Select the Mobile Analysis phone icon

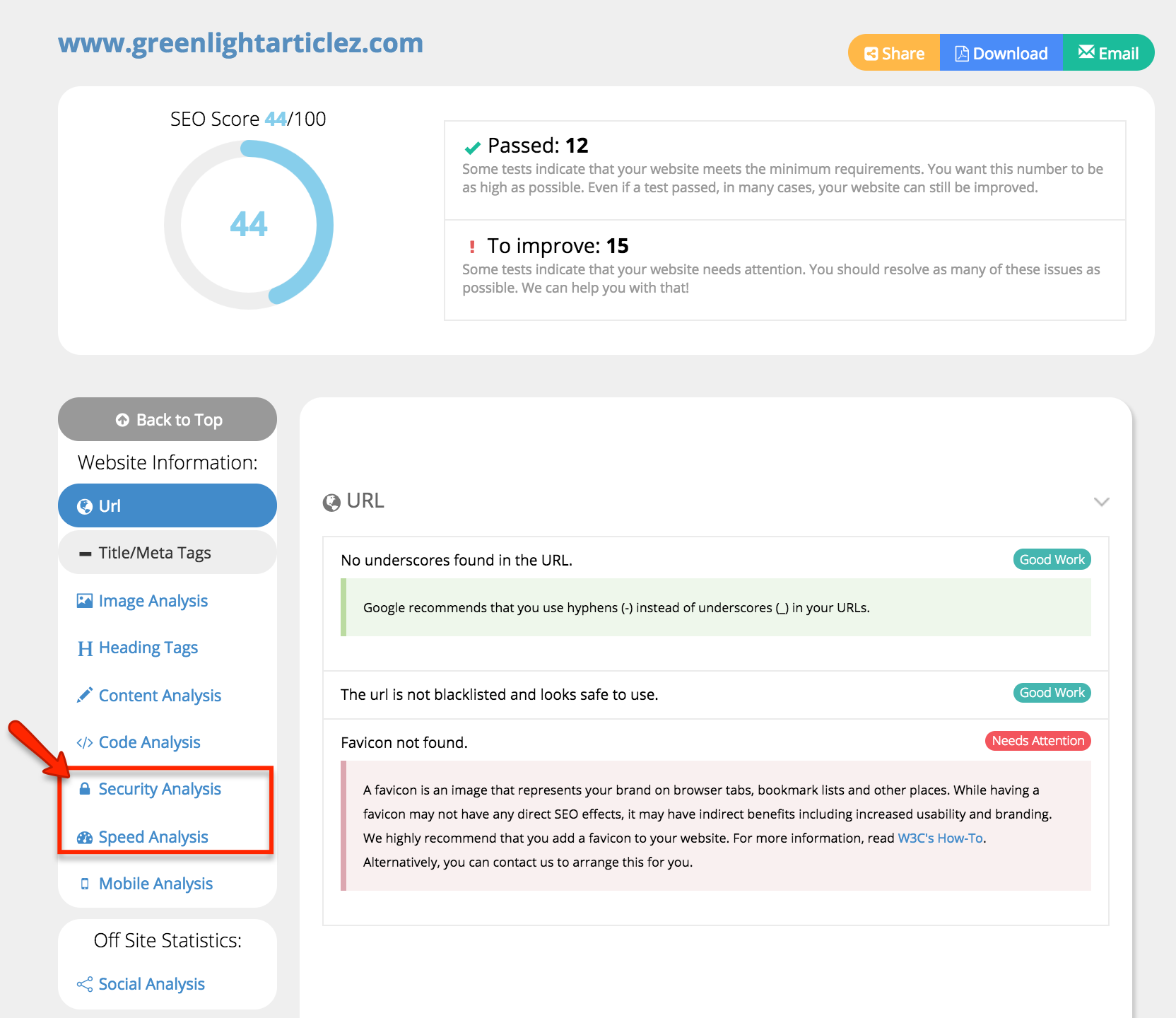click(x=85, y=884)
